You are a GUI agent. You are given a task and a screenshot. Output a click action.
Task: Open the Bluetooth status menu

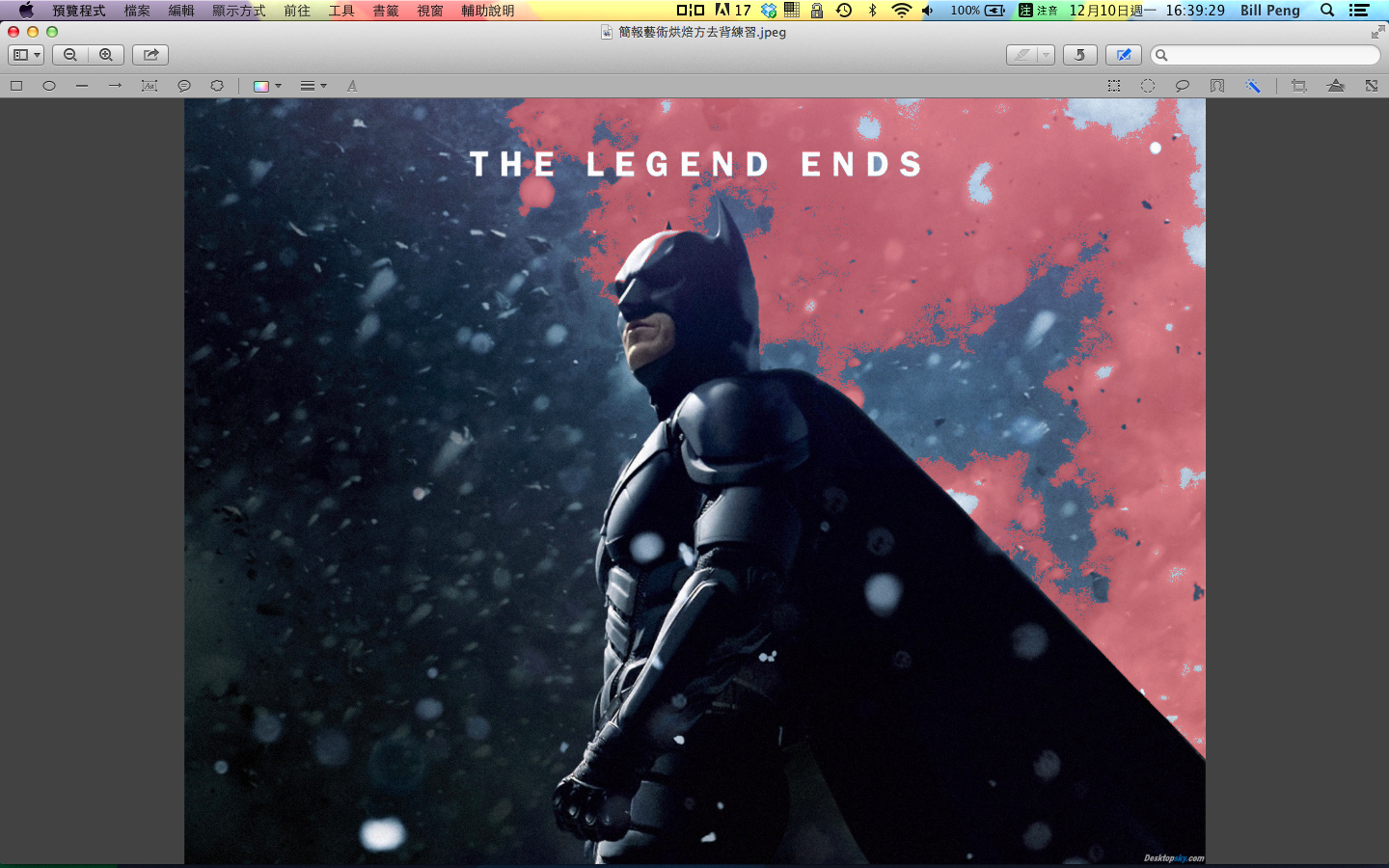pyautogui.click(x=872, y=11)
